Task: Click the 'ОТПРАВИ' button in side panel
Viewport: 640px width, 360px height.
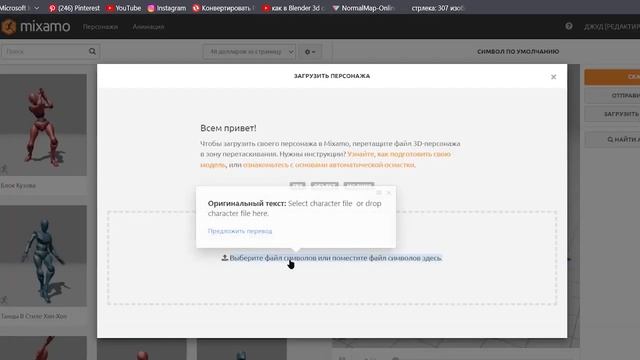Action: point(612,96)
